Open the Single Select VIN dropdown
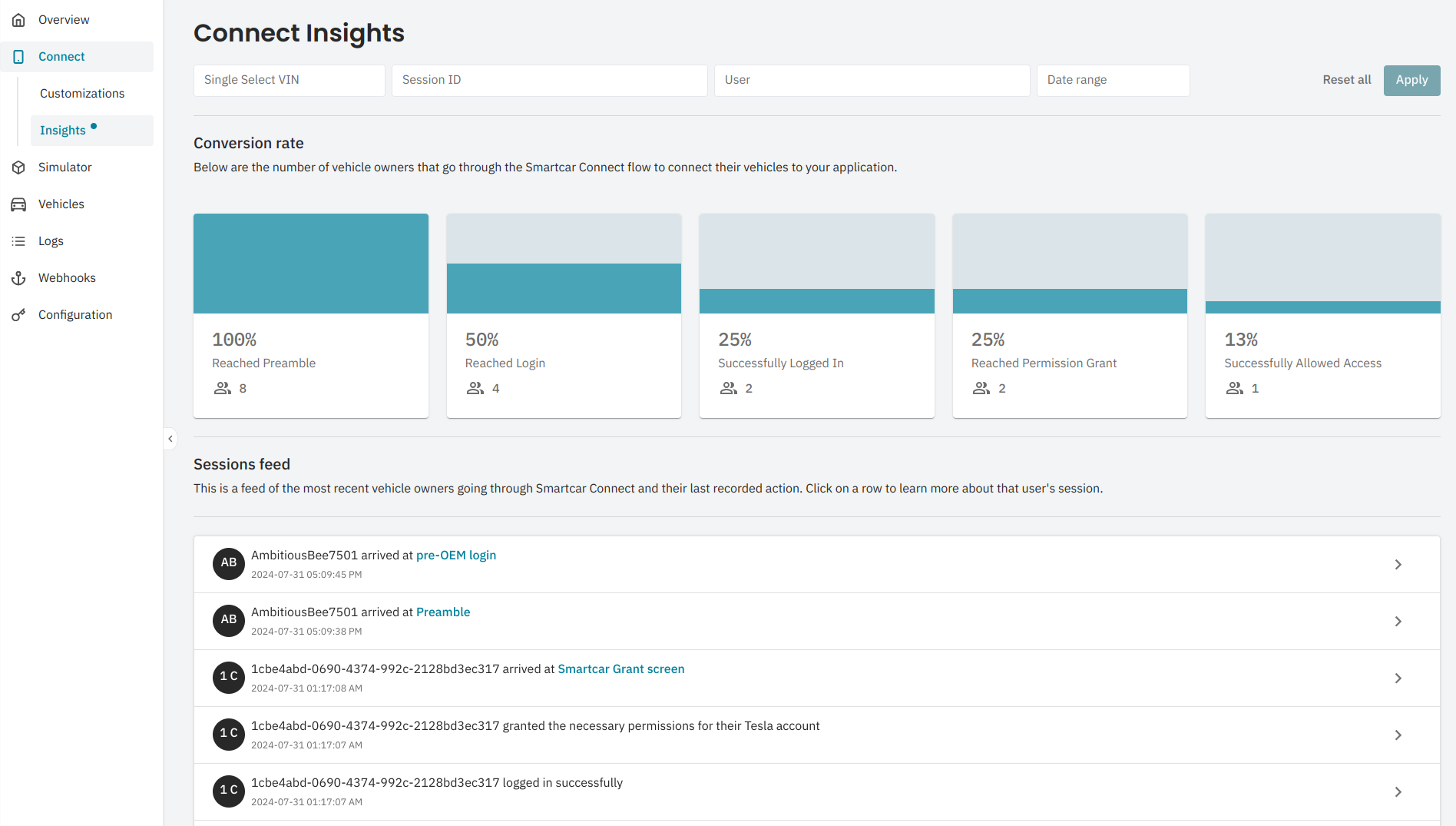The height and width of the screenshot is (826, 1456). click(x=290, y=81)
